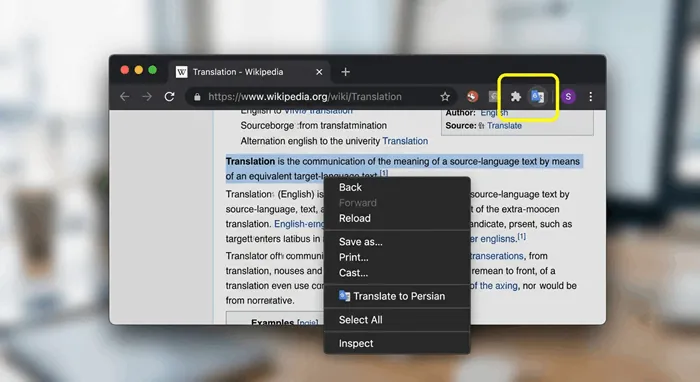Reload the page from the toolbar
Viewport: 700px width, 382px height.
(x=169, y=96)
